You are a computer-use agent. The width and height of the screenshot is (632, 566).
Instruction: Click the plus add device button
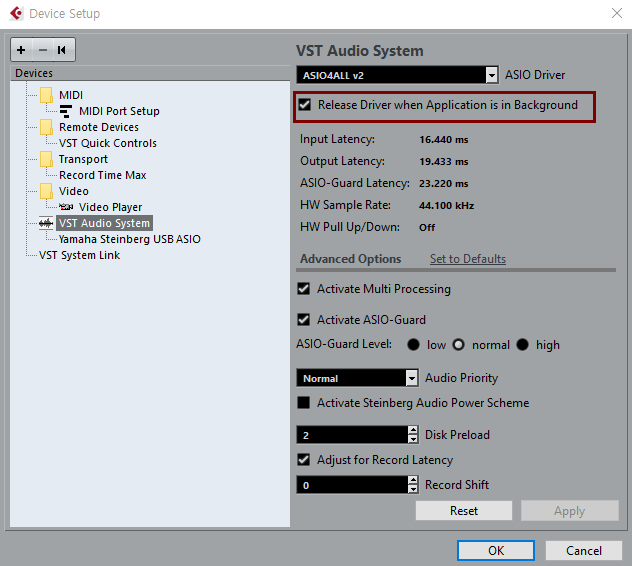[21, 50]
